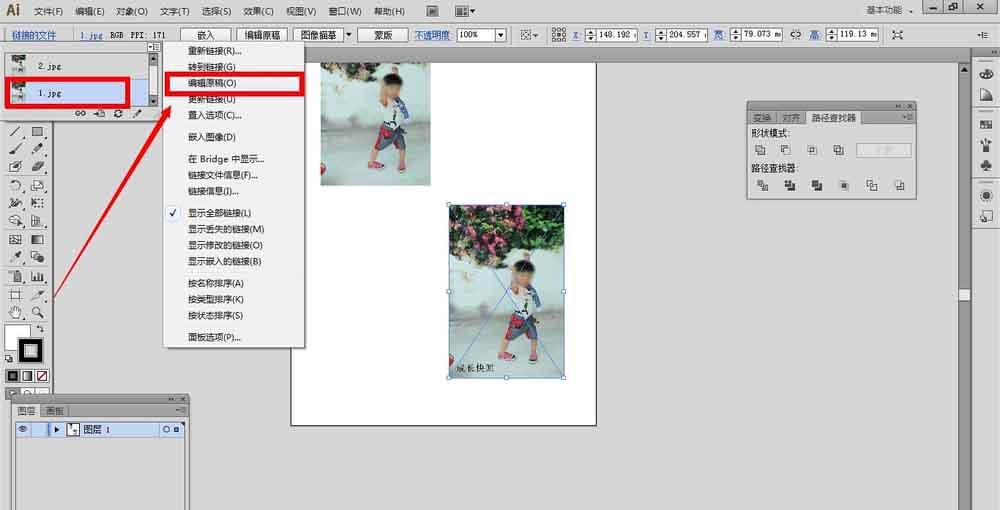Select the Hand tool
The height and width of the screenshot is (510, 1000).
pyautogui.click(x=15, y=312)
